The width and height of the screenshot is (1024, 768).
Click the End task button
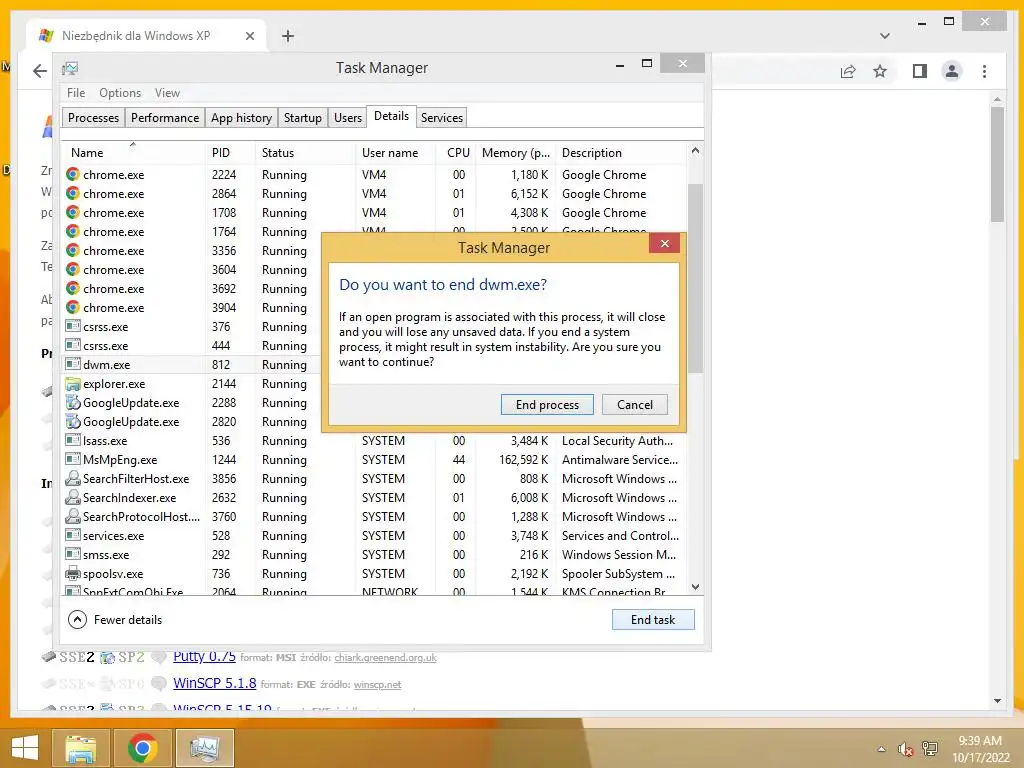point(653,620)
